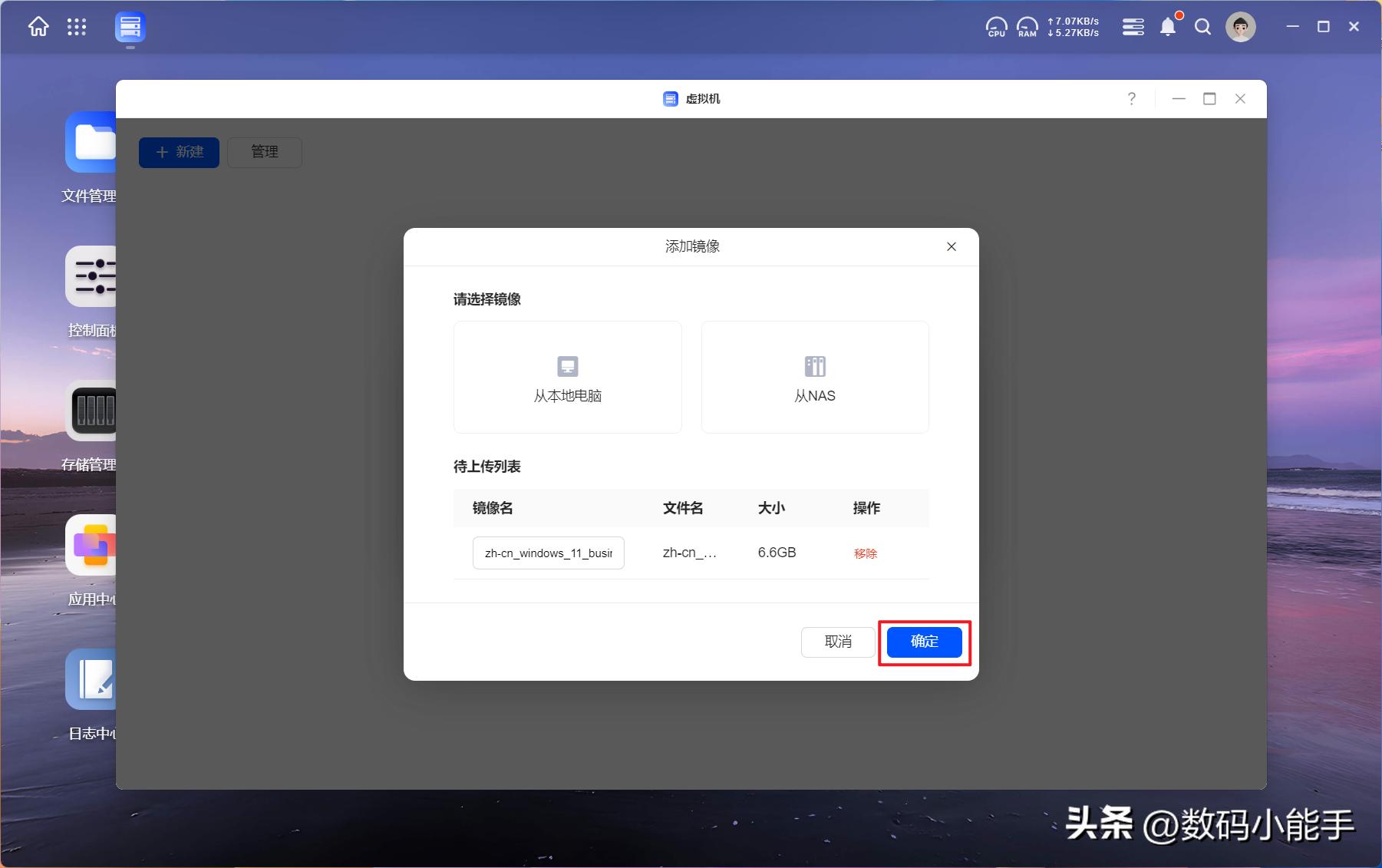Close the virtual machine window

pyautogui.click(x=1240, y=98)
